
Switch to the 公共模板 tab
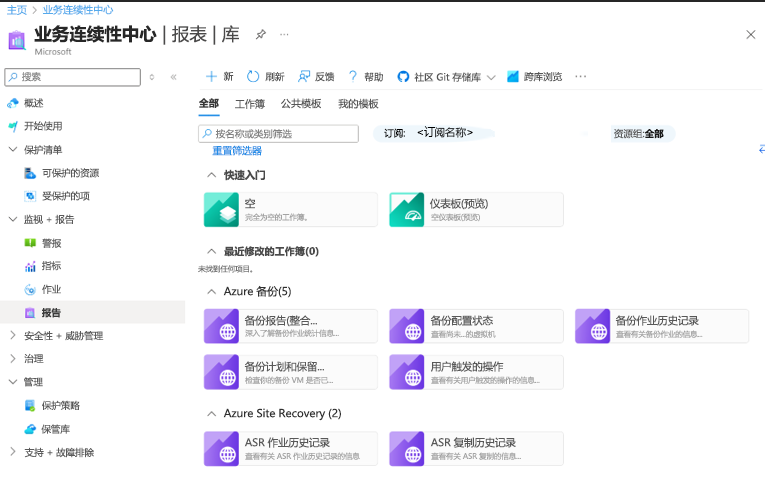pyautogui.click(x=301, y=103)
